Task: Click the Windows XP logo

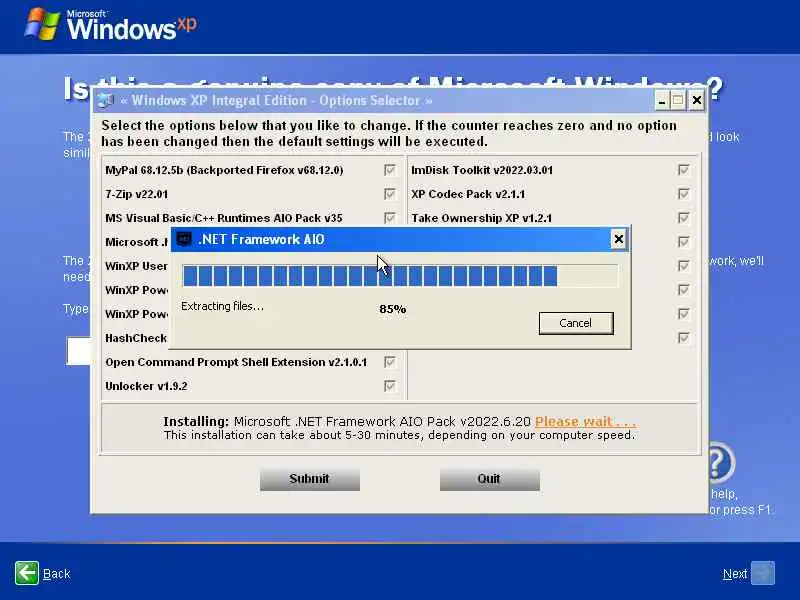Action: [111, 25]
